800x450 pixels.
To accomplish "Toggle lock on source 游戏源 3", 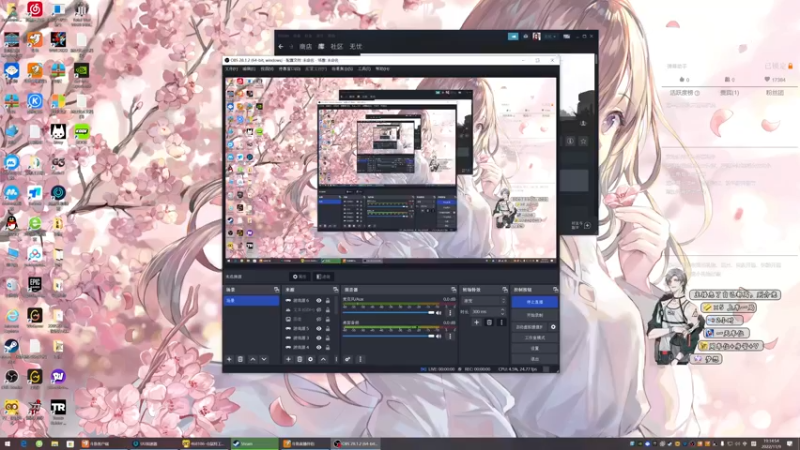I will point(328,338).
